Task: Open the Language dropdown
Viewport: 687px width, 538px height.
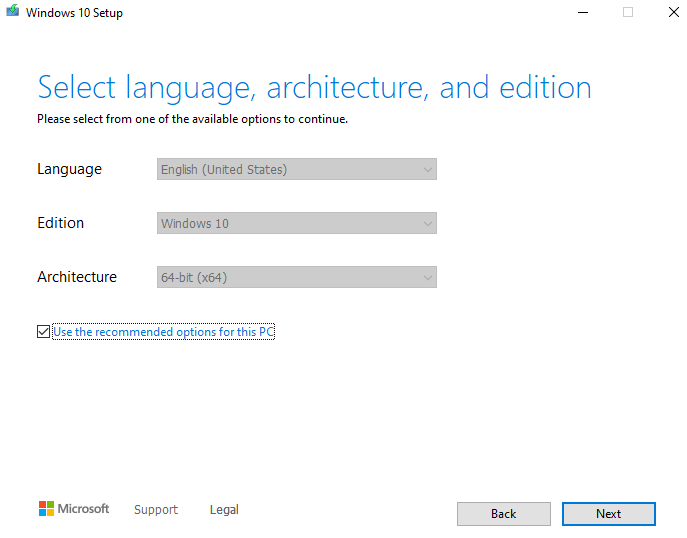Action: [x=297, y=169]
